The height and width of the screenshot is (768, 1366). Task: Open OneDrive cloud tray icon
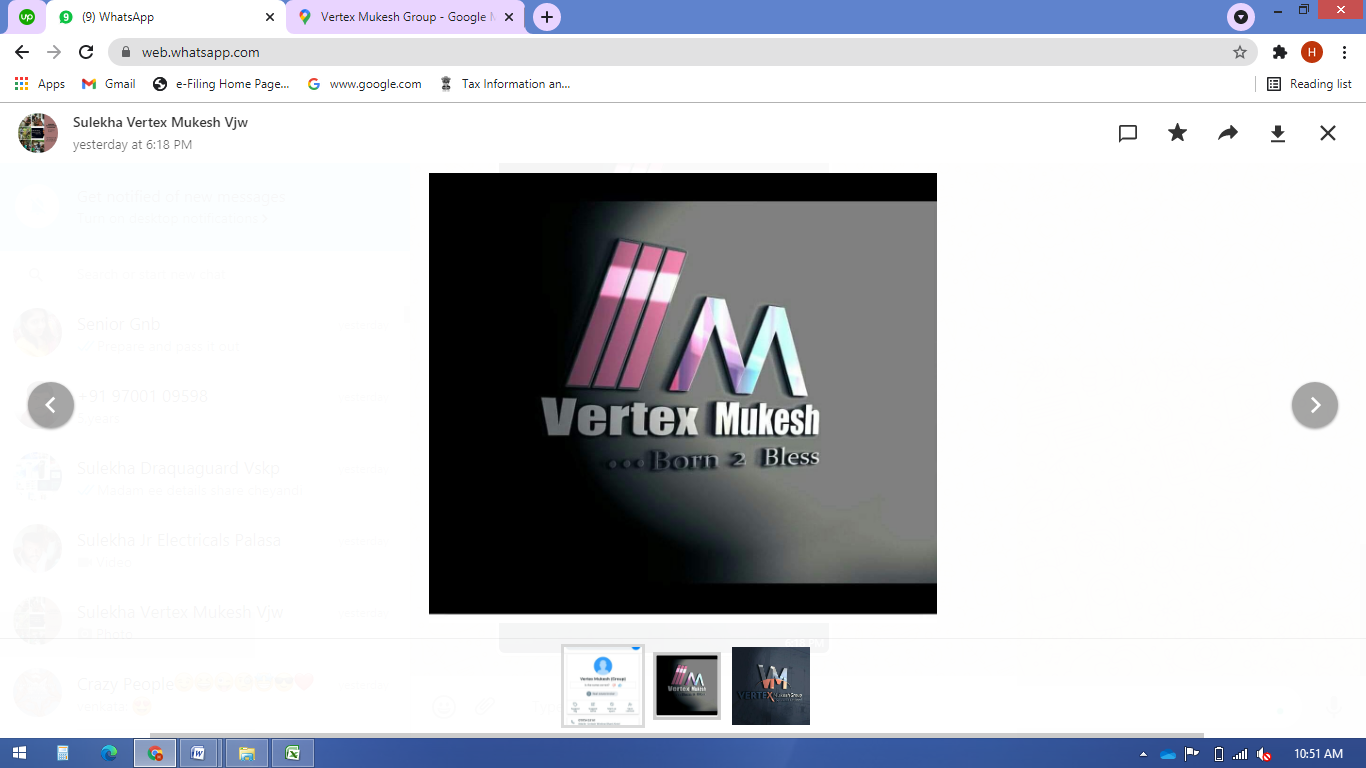(x=1168, y=754)
